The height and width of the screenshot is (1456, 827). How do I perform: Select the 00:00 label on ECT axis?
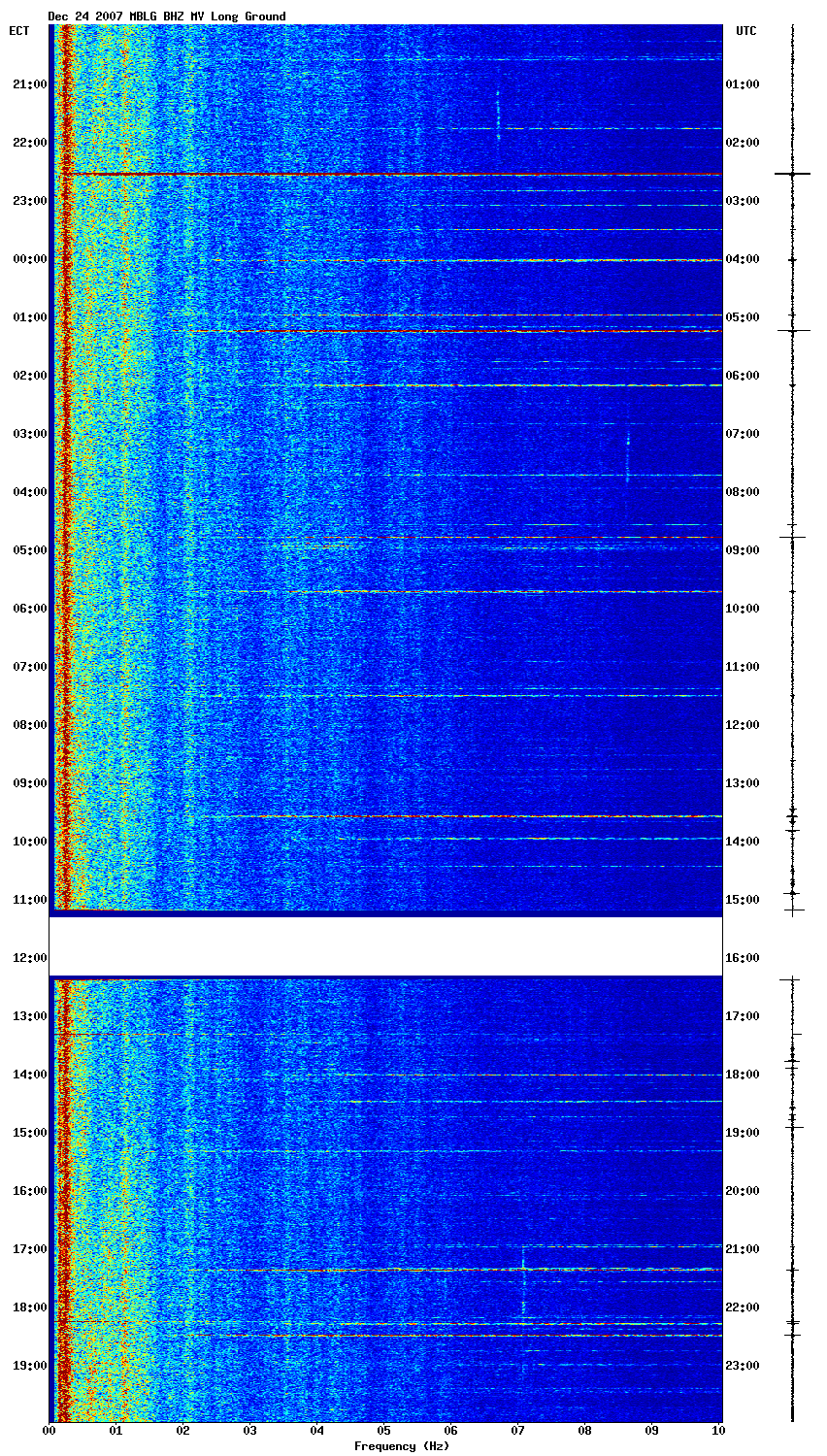(x=30, y=259)
